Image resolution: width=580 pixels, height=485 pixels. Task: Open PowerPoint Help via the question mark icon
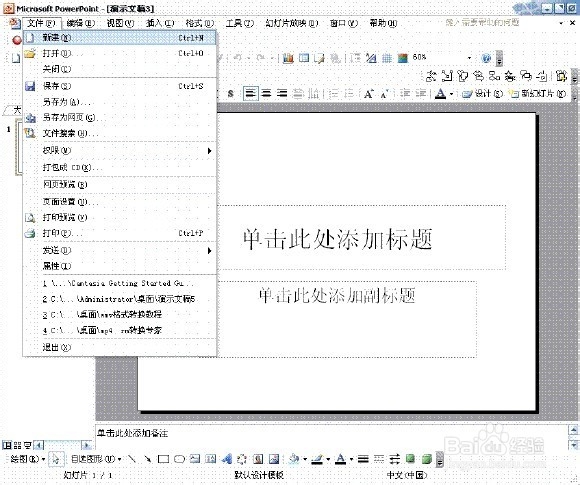click(x=486, y=58)
